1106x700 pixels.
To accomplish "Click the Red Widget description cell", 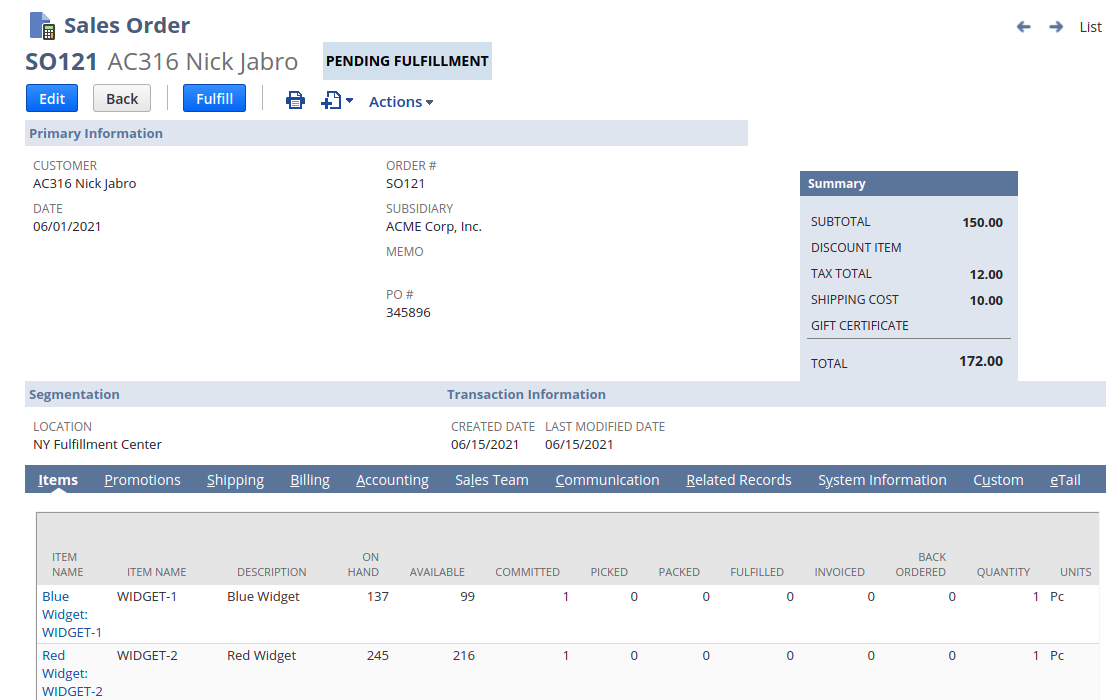I will point(262,656).
